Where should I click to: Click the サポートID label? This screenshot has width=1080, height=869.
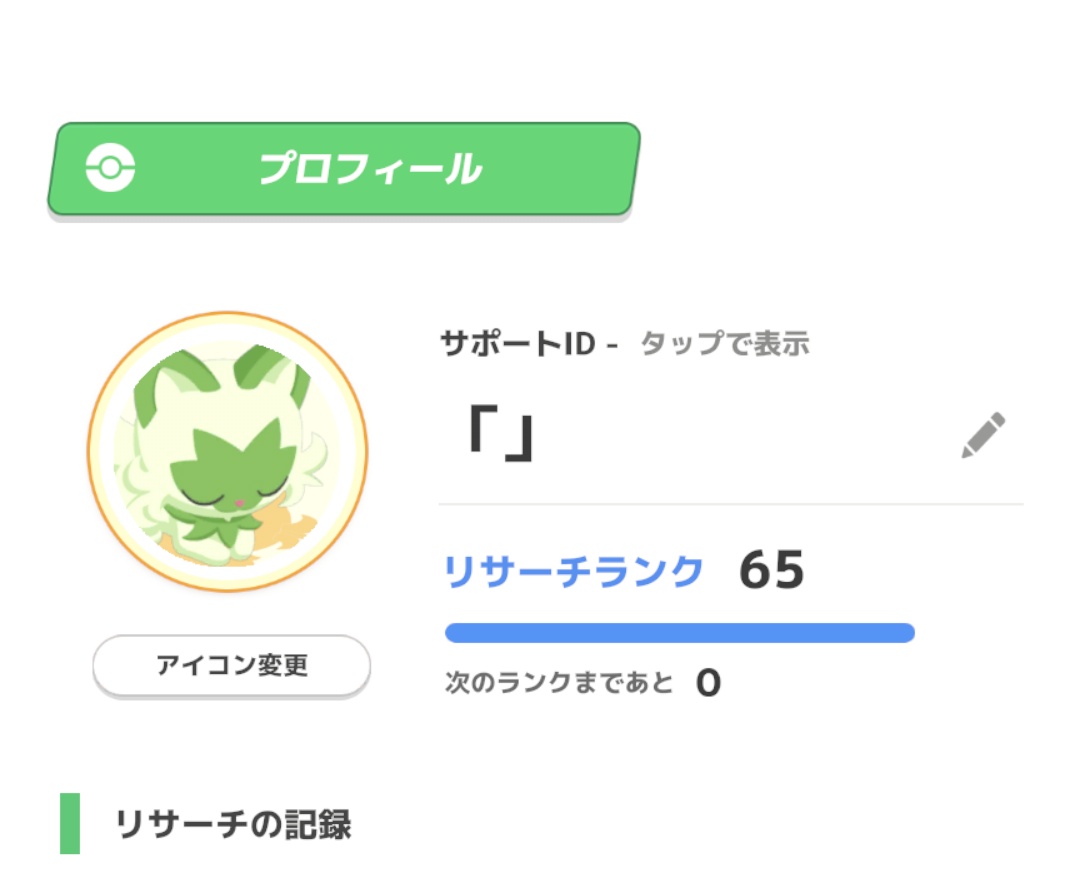518,343
